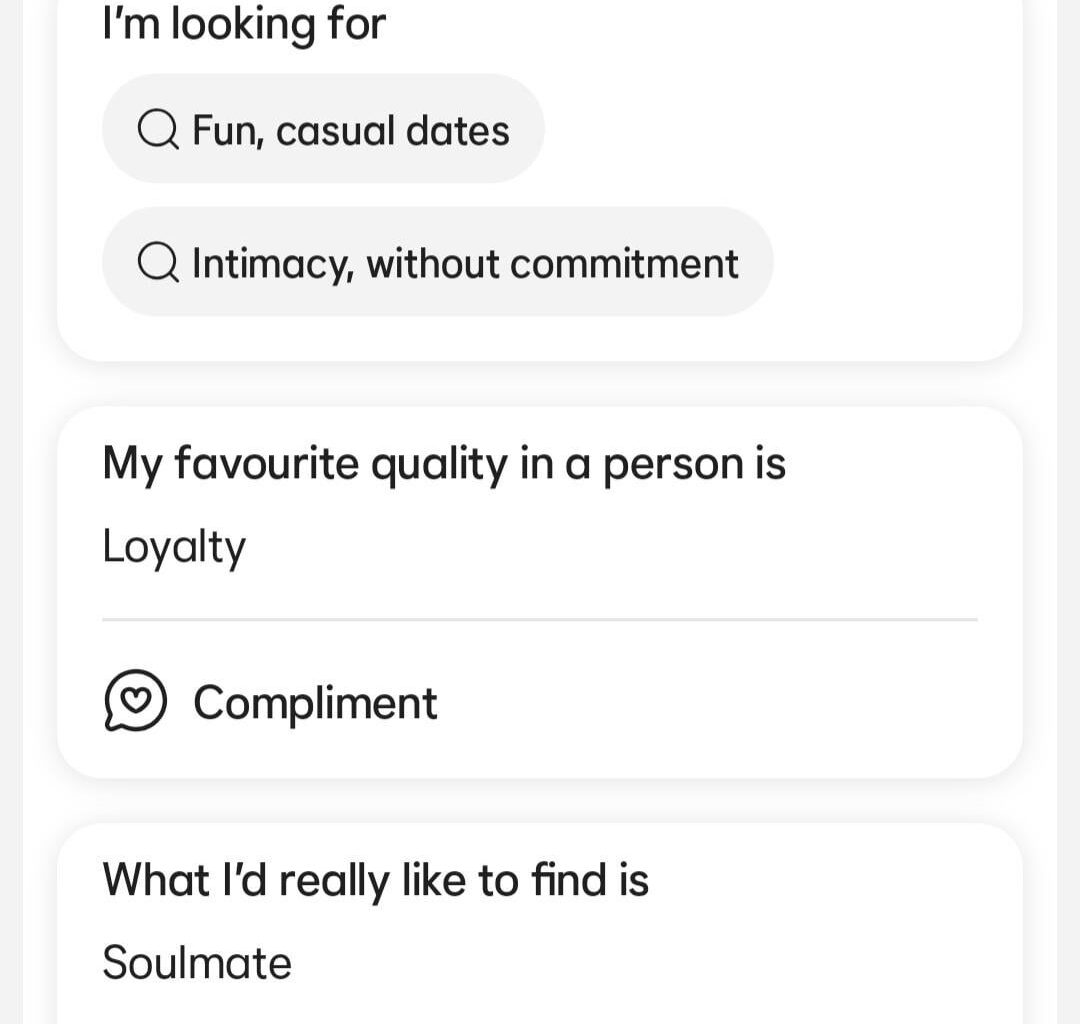Tap the magnifier icon beside Intimacy, without commitment

[x=158, y=264]
